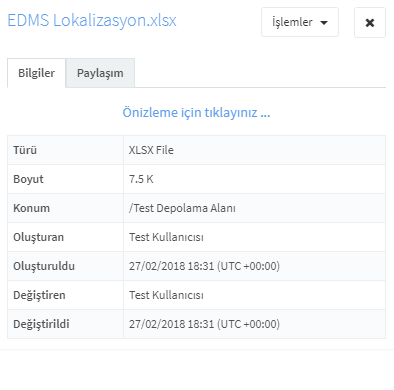Click the Önizleme için tıklayınız link

pos(196,113)
